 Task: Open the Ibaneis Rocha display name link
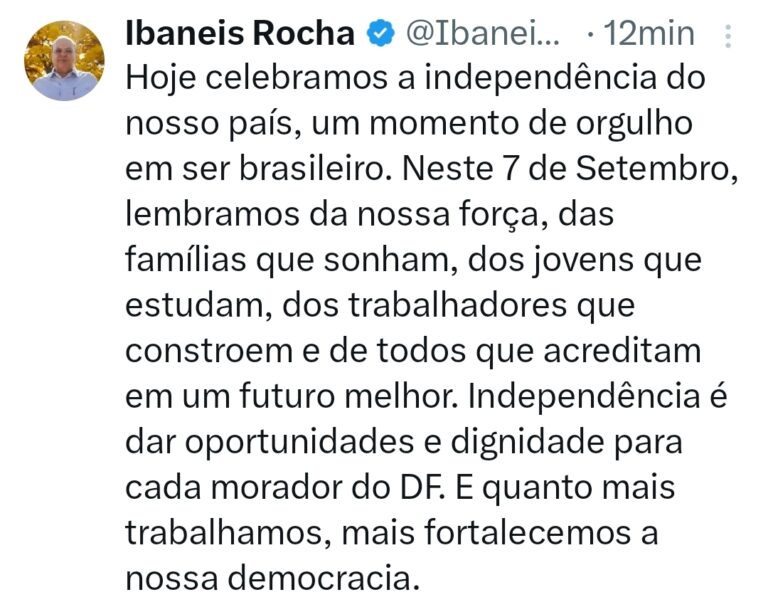(x=240, y=33)
